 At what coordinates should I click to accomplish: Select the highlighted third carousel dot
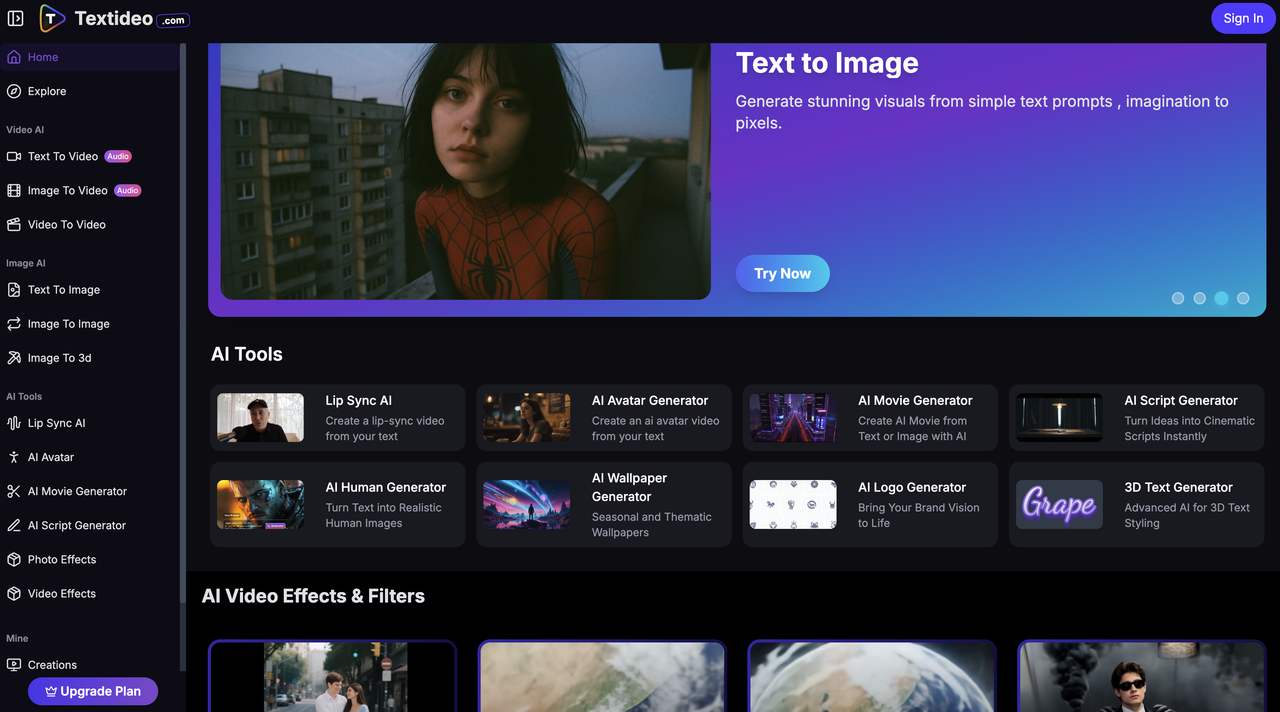(1221, 298)
